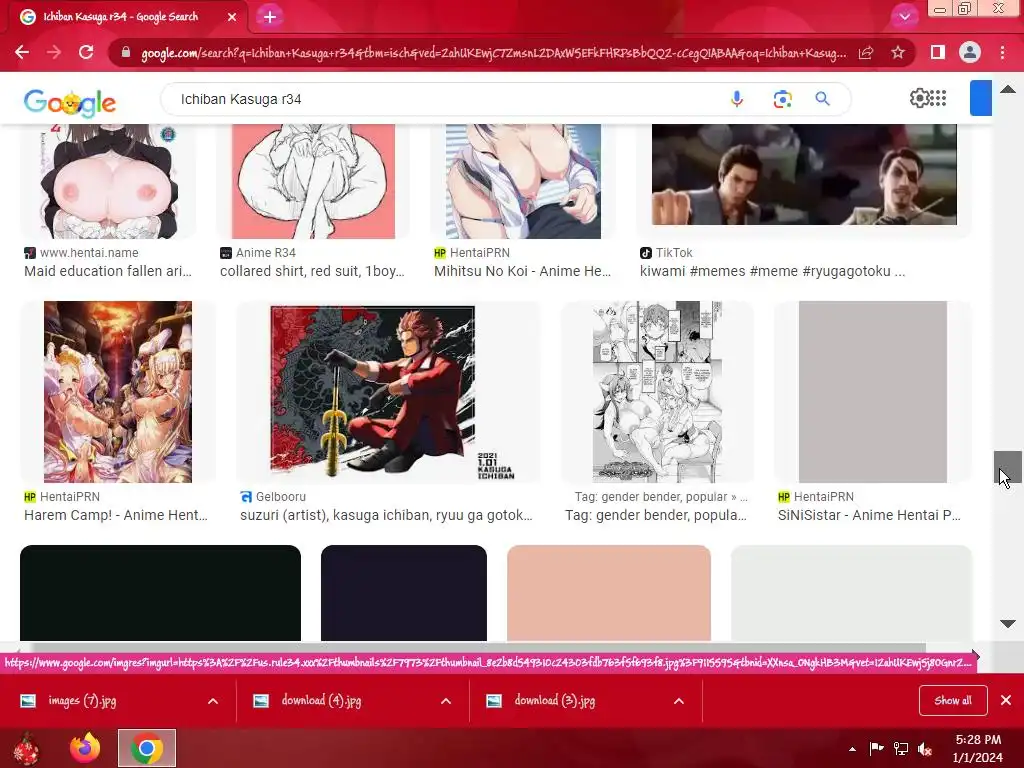Open Anime R34 collared shirt result link
This screenshot has height=768, width=1024.
coord(312,271)
